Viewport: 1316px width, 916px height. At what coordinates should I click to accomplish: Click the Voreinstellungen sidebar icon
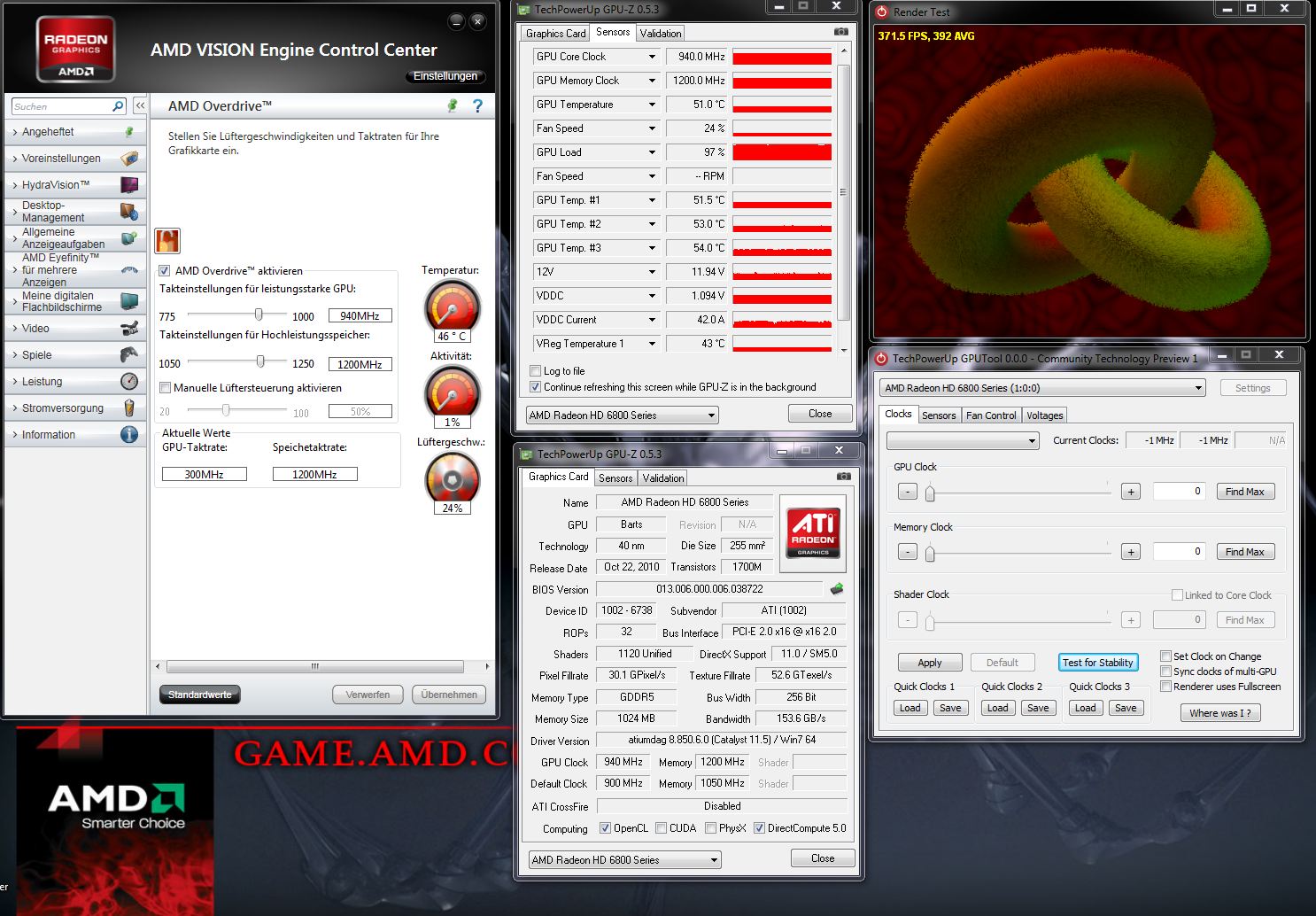pyautogui.click(x=129, y=159)
